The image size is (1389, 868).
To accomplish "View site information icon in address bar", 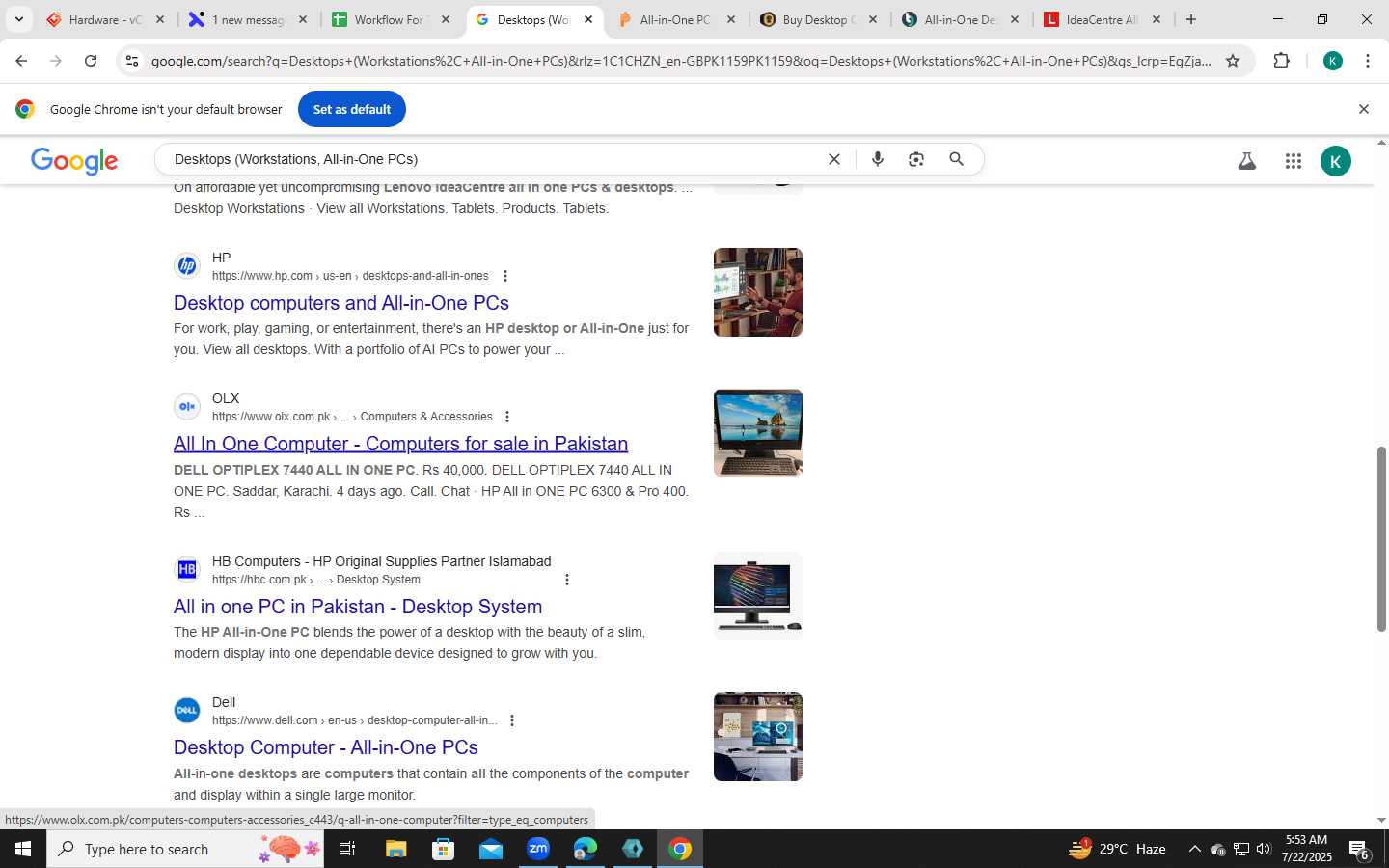I will (x=132, y=61).
